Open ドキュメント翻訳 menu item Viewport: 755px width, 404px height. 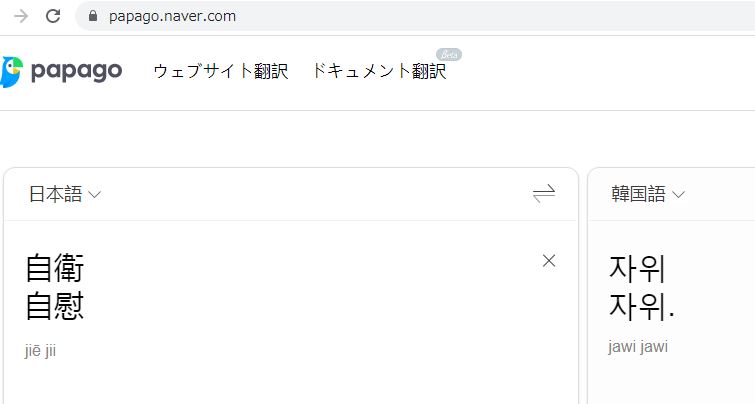pyautogui.click(x=379, y=71)
